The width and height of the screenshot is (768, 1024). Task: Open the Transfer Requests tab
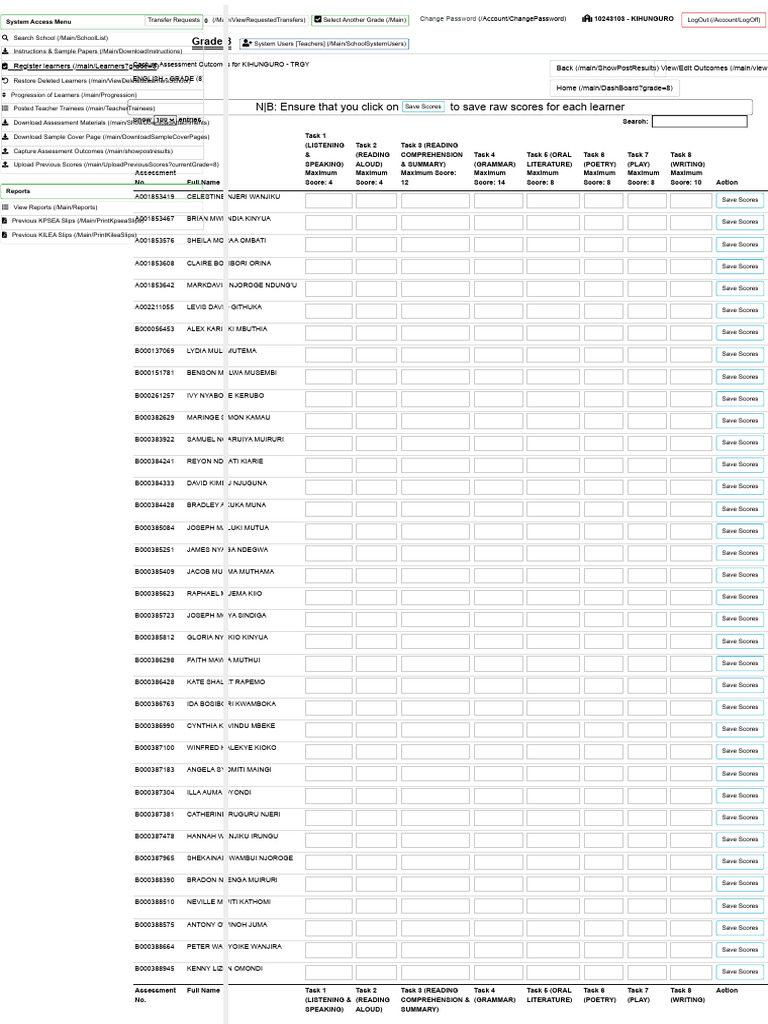tap(173, 20)
